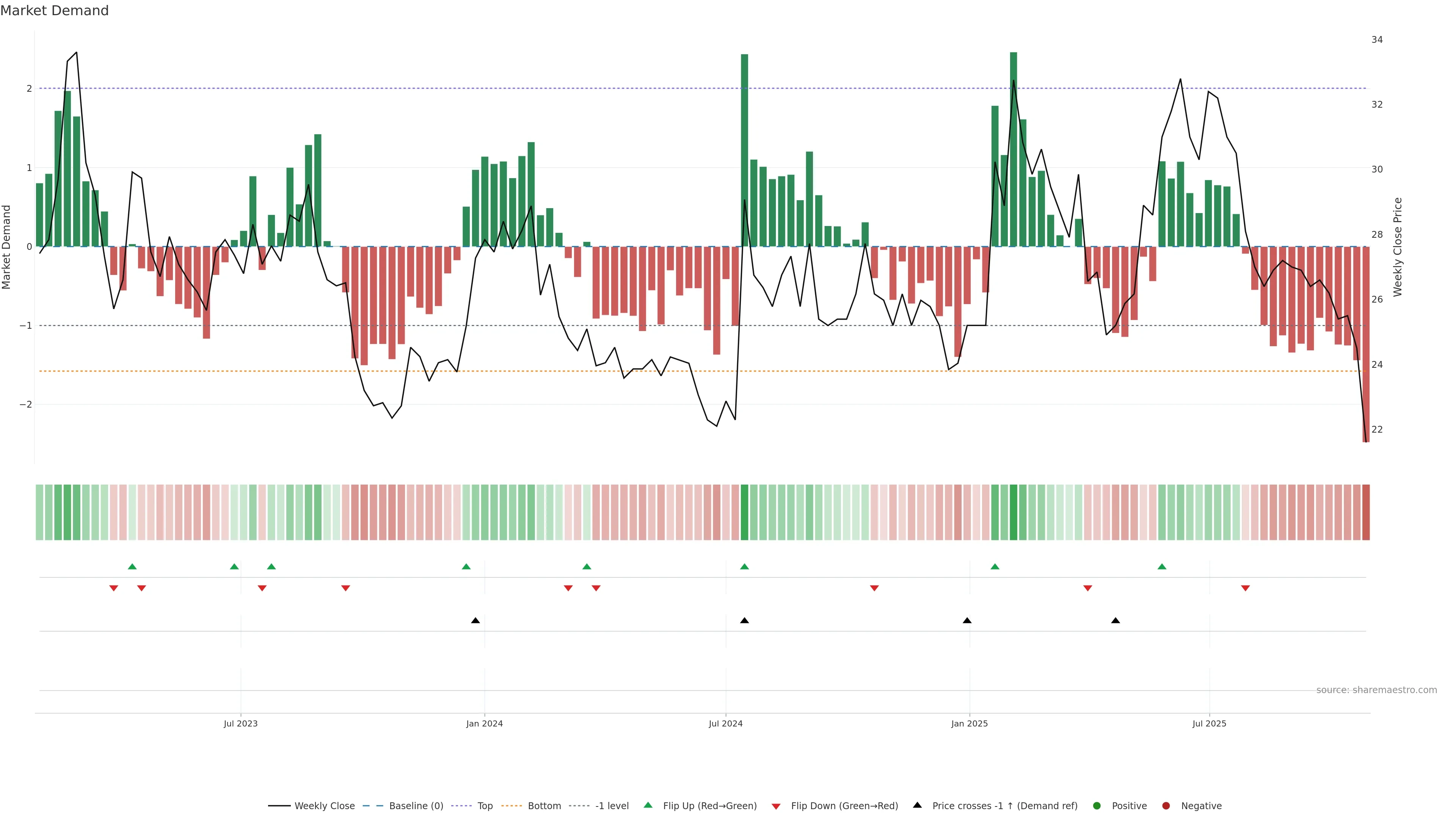Toggle the Top dotted line legend entry
Viewport: 1456px width, 819px height.
pyautogui.click(x=485, y=805)
